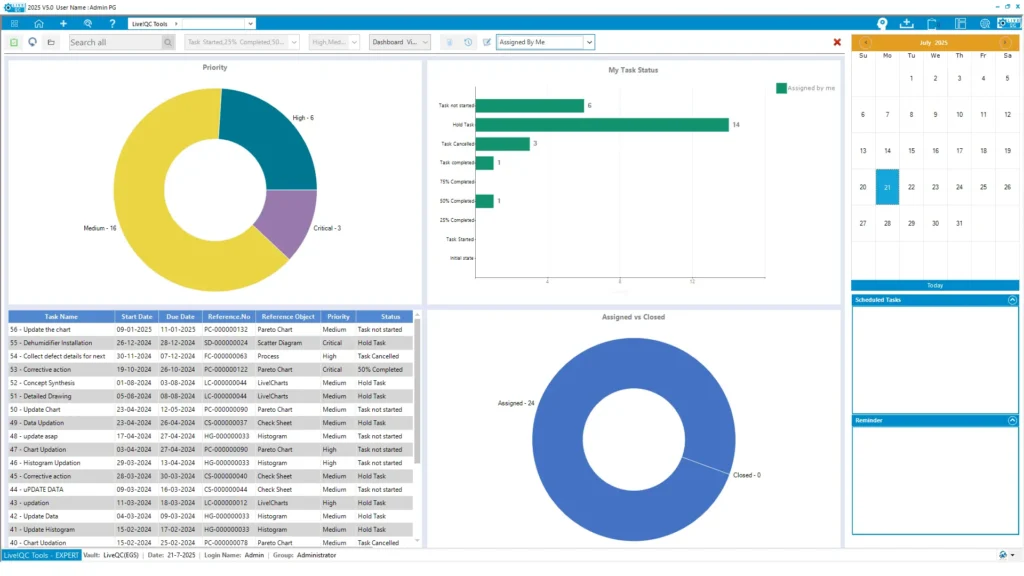Click the download tray icon
The image size is (1024, 576).
click(906, 24)
